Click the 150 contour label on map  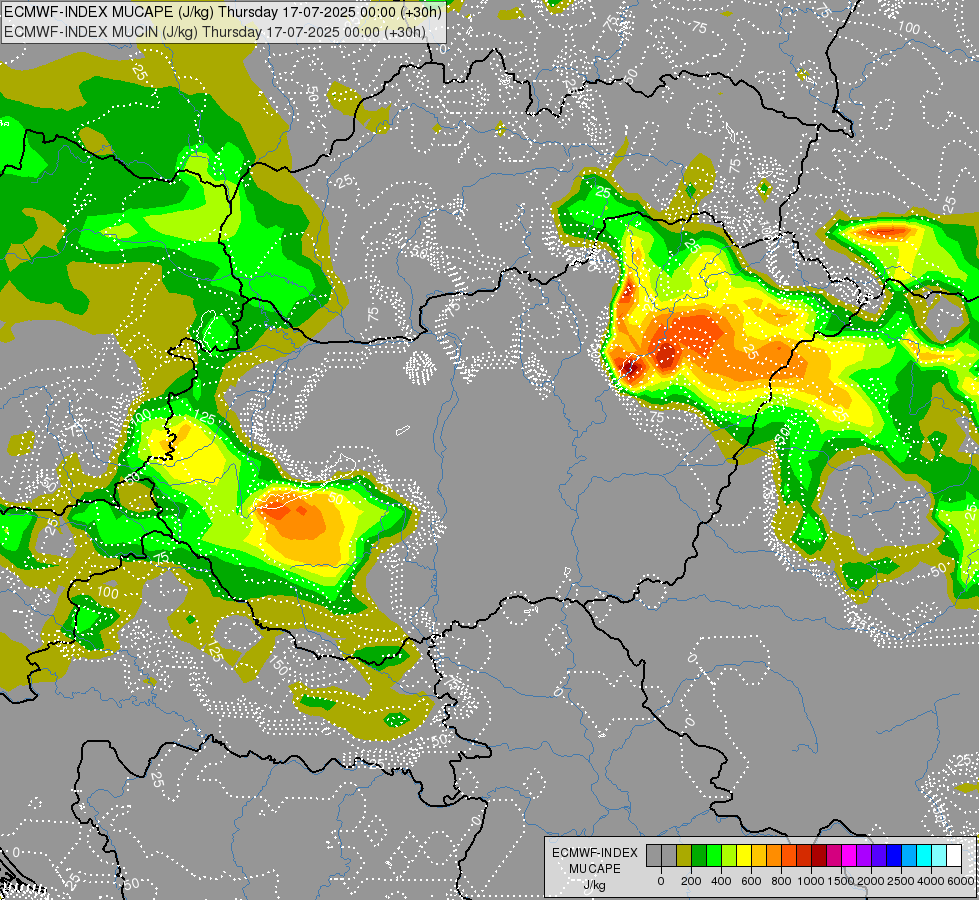coord(279,666)
